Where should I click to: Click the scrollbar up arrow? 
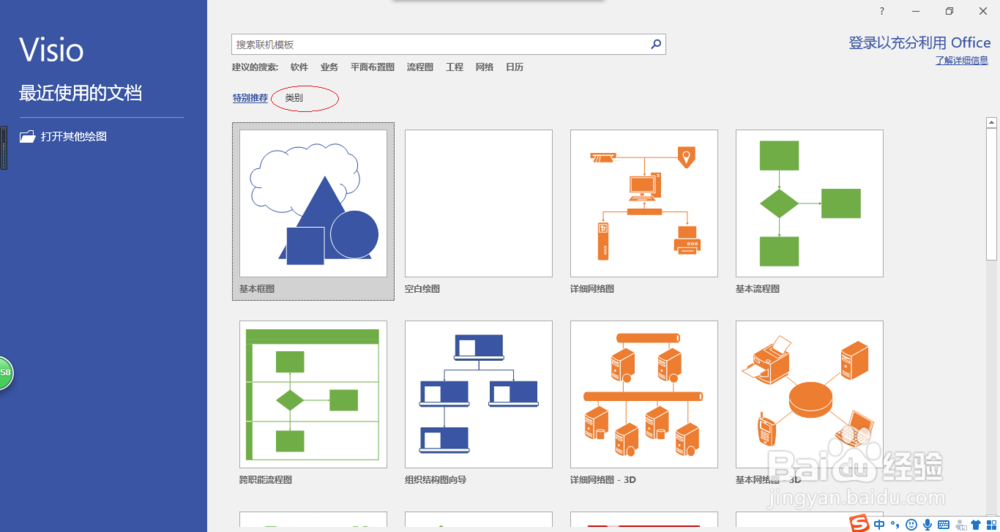[992, 122]
